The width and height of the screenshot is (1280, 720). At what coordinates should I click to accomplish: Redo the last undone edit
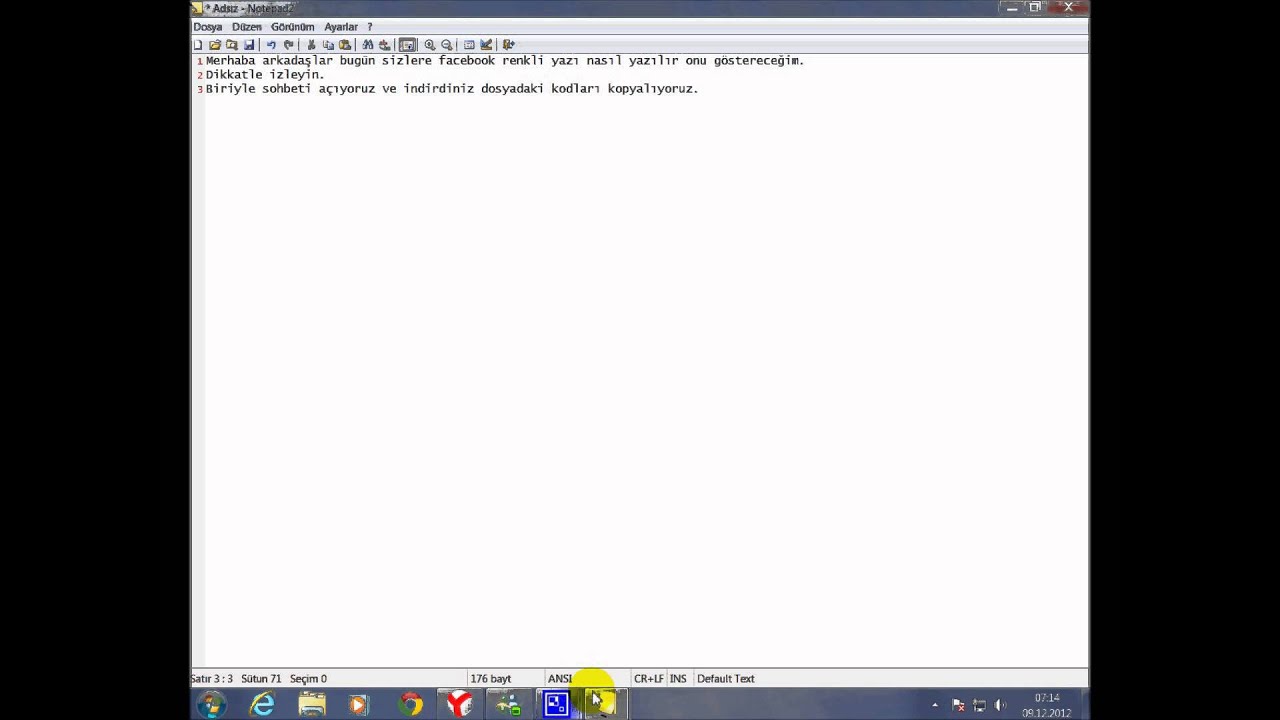pyautogui.click(x=289, y=45)
